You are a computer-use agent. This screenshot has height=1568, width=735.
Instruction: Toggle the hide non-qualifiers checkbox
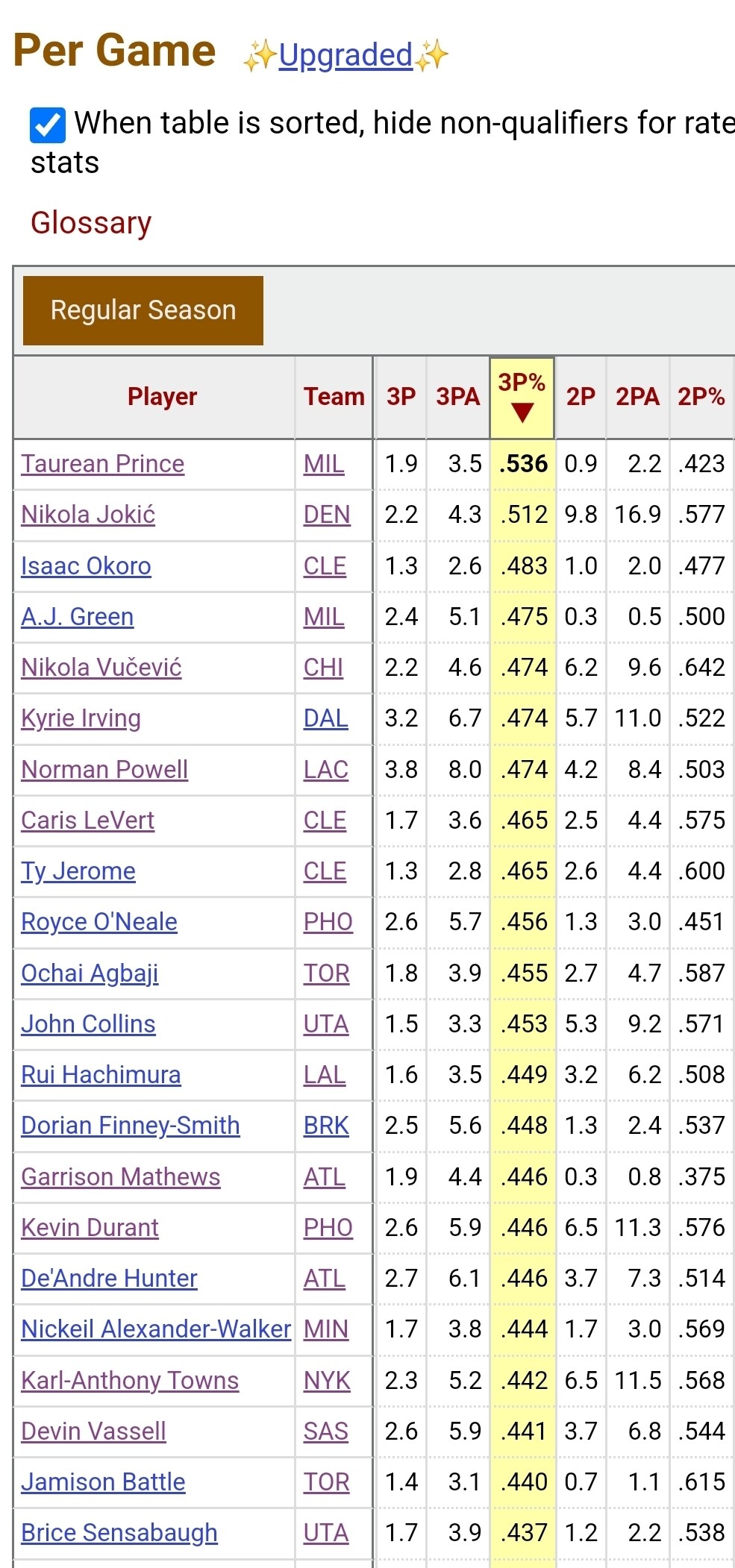tap(47, 125)
